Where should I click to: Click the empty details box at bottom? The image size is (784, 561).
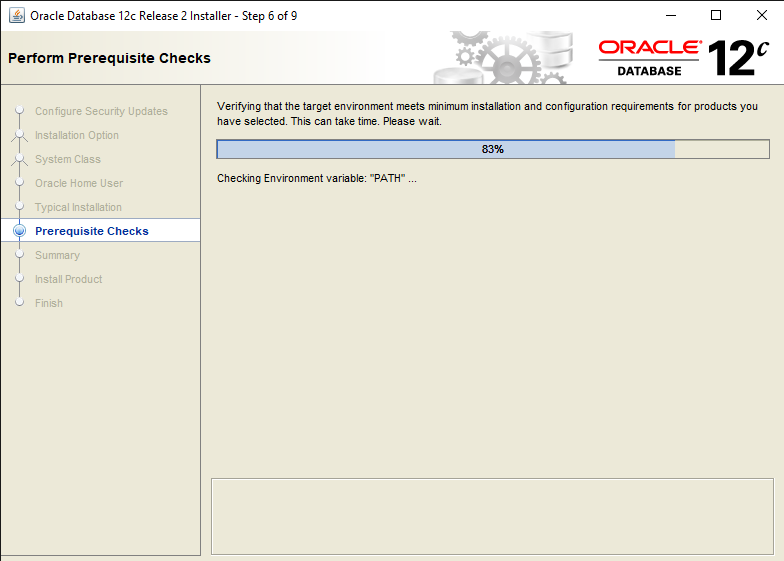[x=492, y=516]
